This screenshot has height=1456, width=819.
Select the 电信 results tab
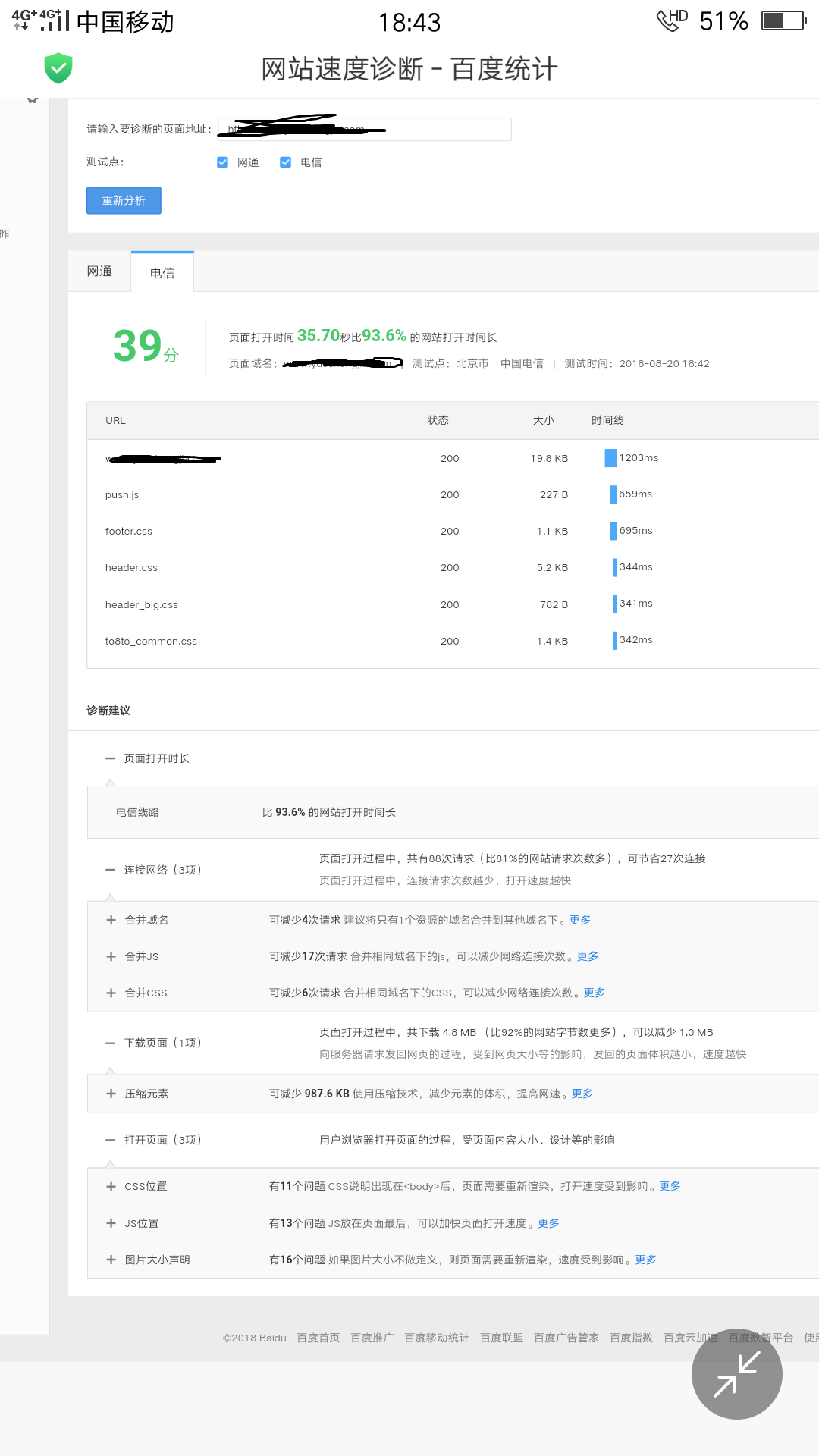pyautogui.click(x=162, y=272)
